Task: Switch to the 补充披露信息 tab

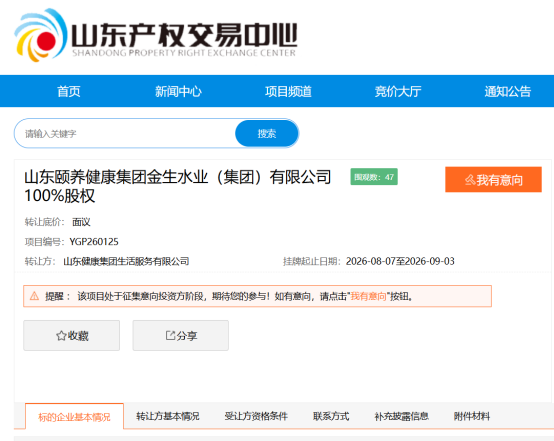Action: [x=401, y=416]
